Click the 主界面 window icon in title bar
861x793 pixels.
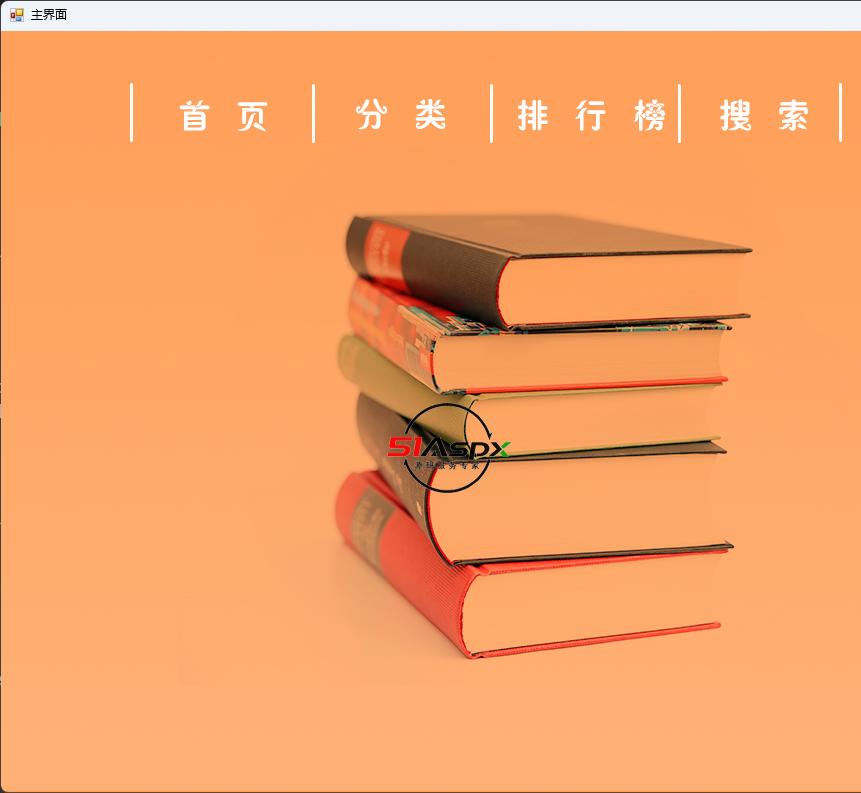(x=16, y=15)
